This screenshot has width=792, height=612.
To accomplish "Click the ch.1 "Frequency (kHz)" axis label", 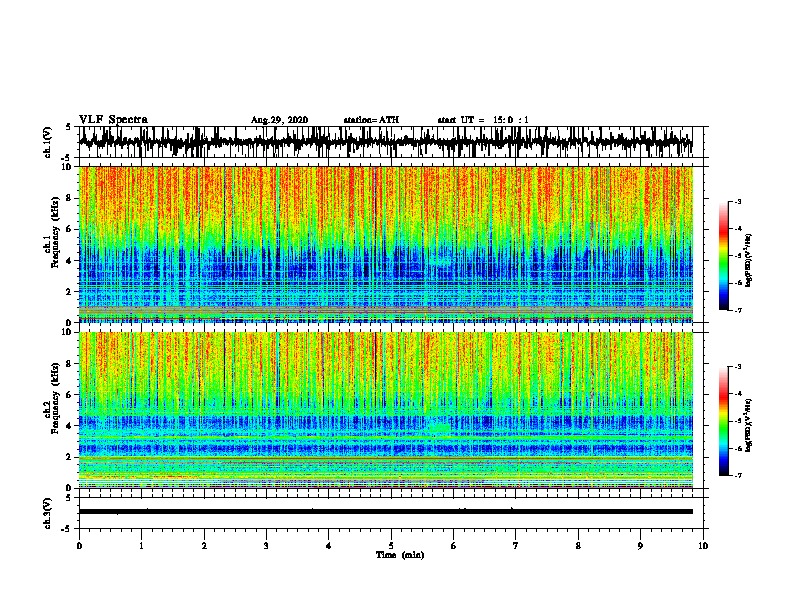I will [x=55, y=232].
